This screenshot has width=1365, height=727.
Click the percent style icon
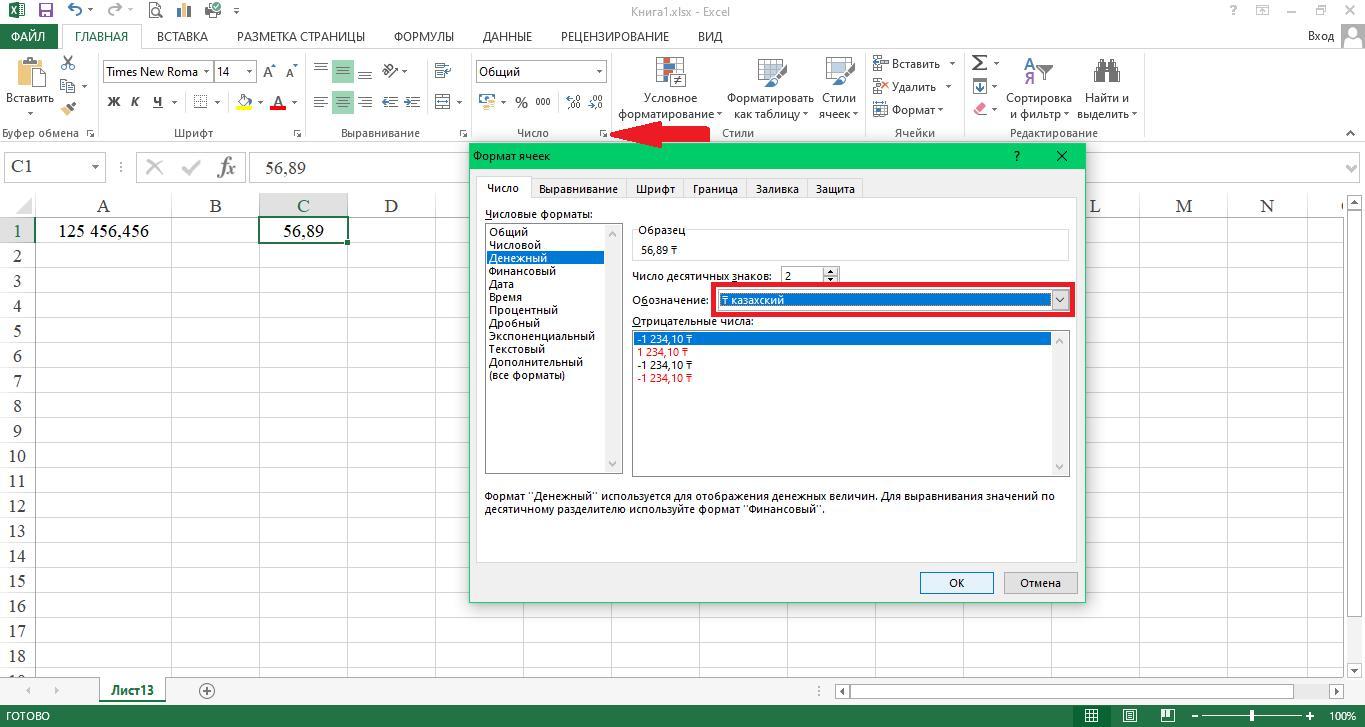pyautogui.click(x=521, y=102)
